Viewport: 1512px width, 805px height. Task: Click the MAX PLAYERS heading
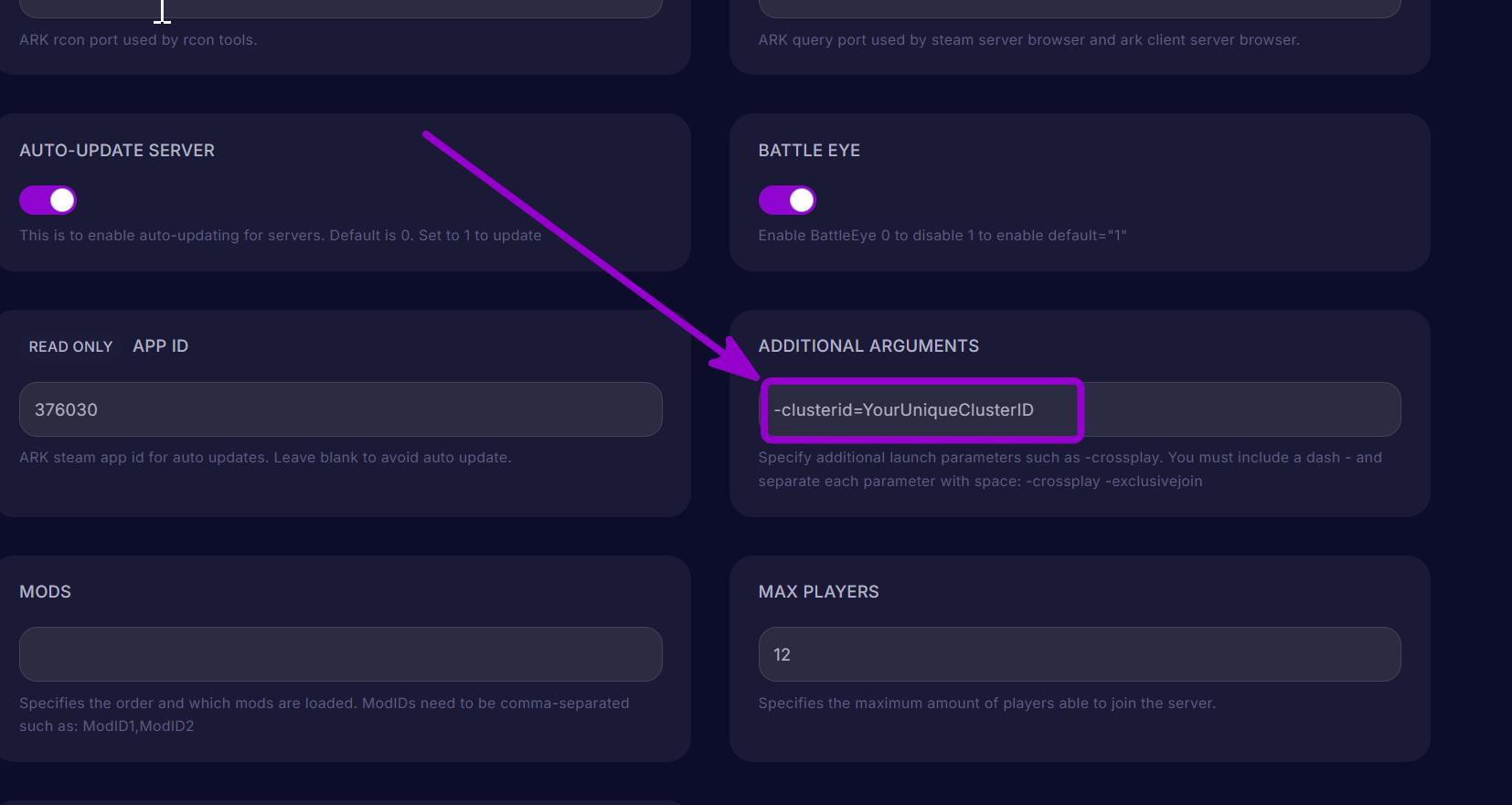click(818, 592)
